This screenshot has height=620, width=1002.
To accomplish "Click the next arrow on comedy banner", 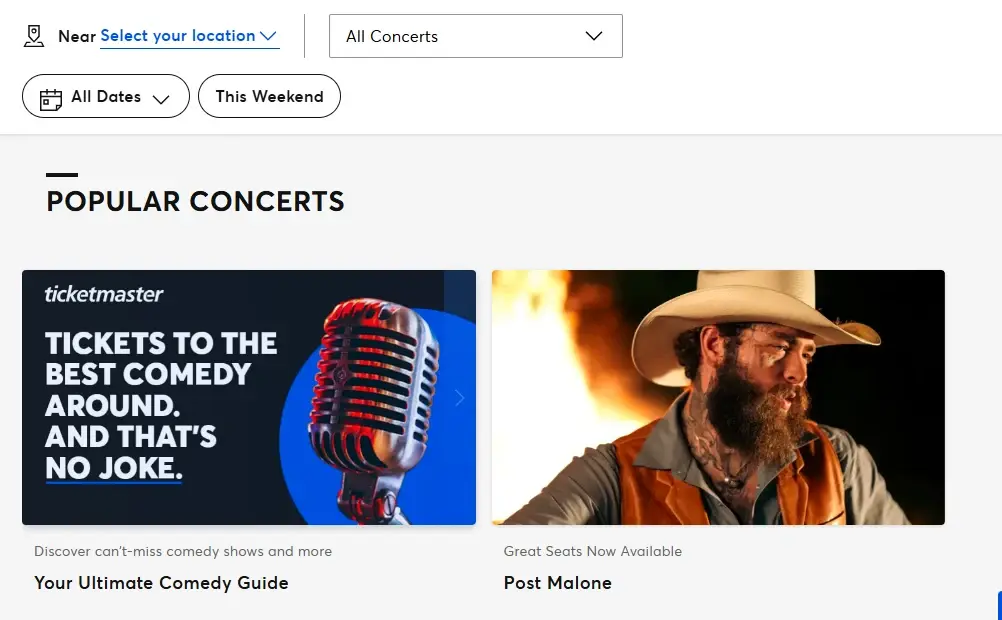I will tap(460, 398).
